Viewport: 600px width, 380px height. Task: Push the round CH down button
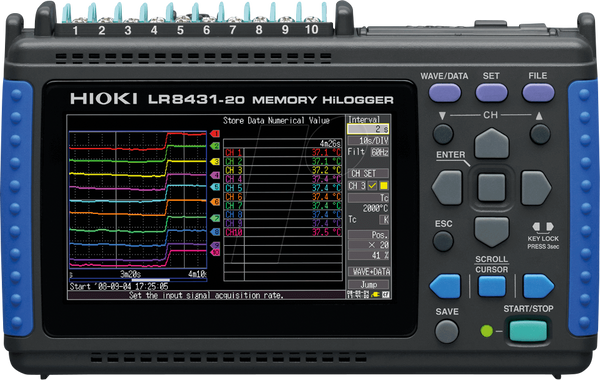[x=443, y=134]
